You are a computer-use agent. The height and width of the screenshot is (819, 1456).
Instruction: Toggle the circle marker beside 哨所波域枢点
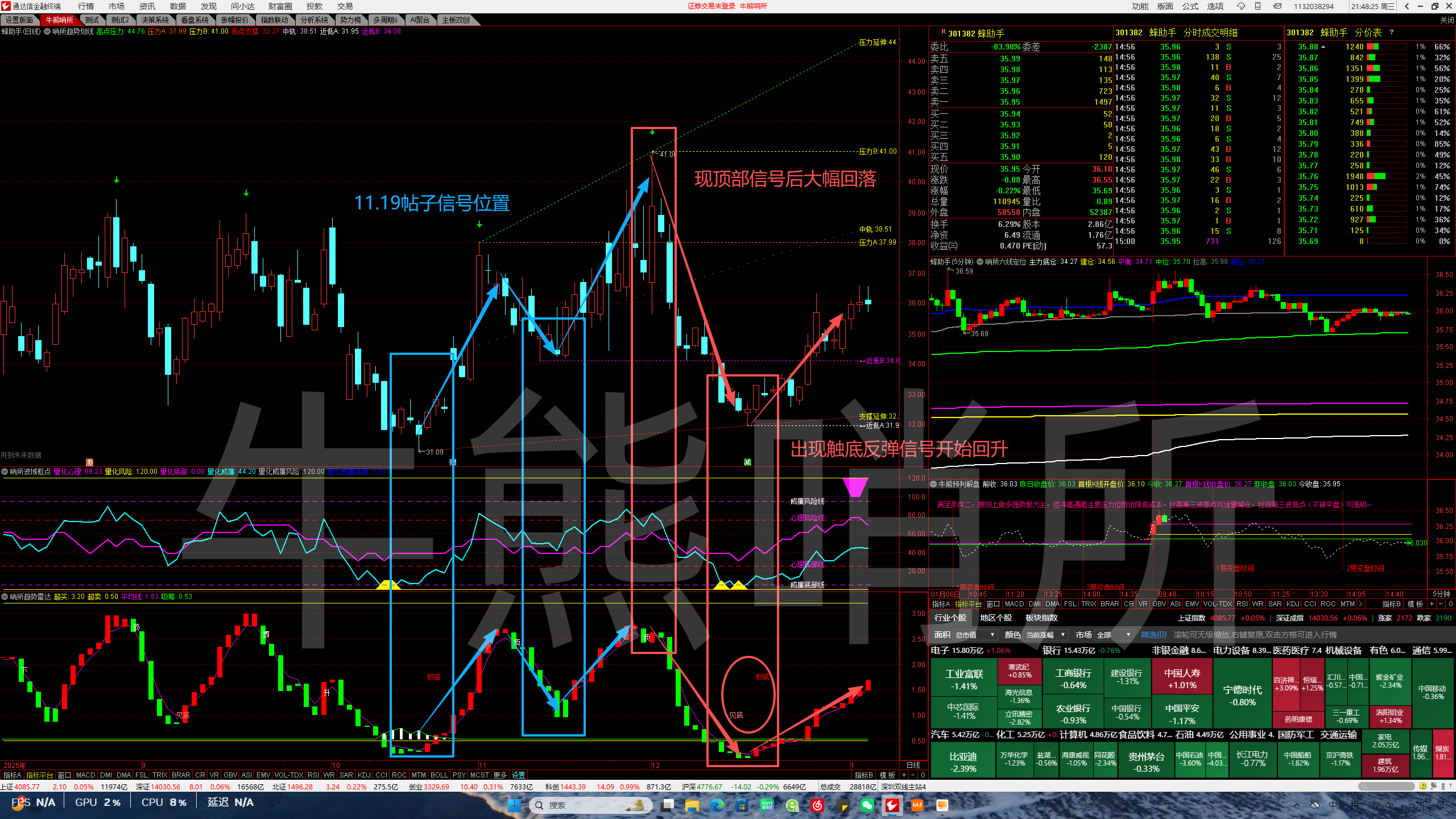coord(5,471)
